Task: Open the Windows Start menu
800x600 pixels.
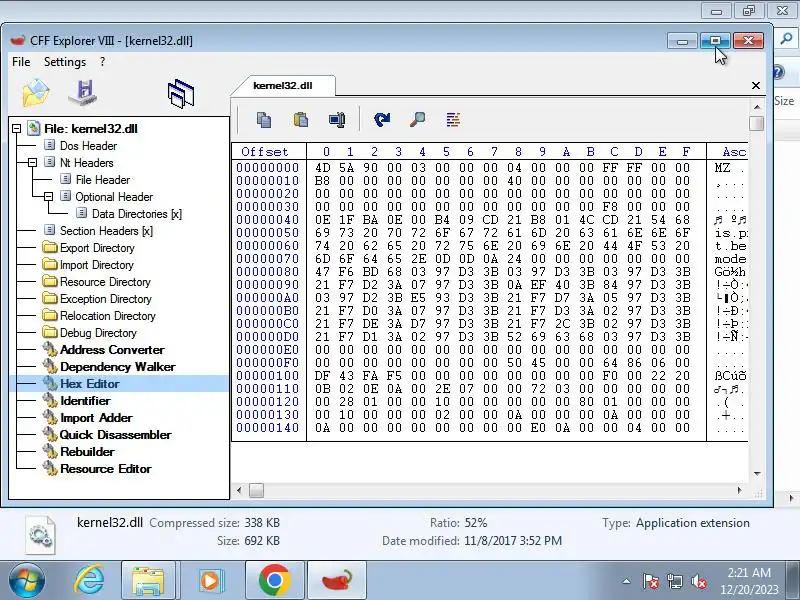Action: (x=26, y=581)
